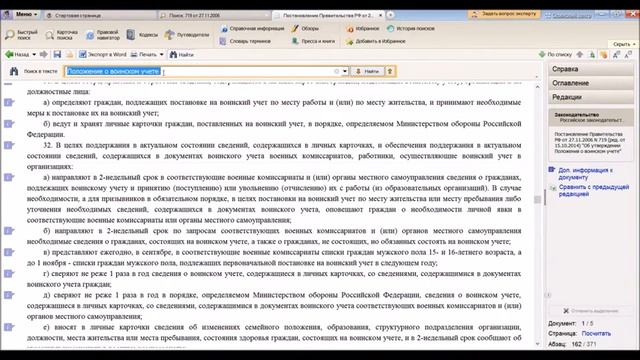The width and height of the screenshot is (640, 360).
Task: Click the Посчитать page count link
Action: pyautogui.click(x=596, y=333)
